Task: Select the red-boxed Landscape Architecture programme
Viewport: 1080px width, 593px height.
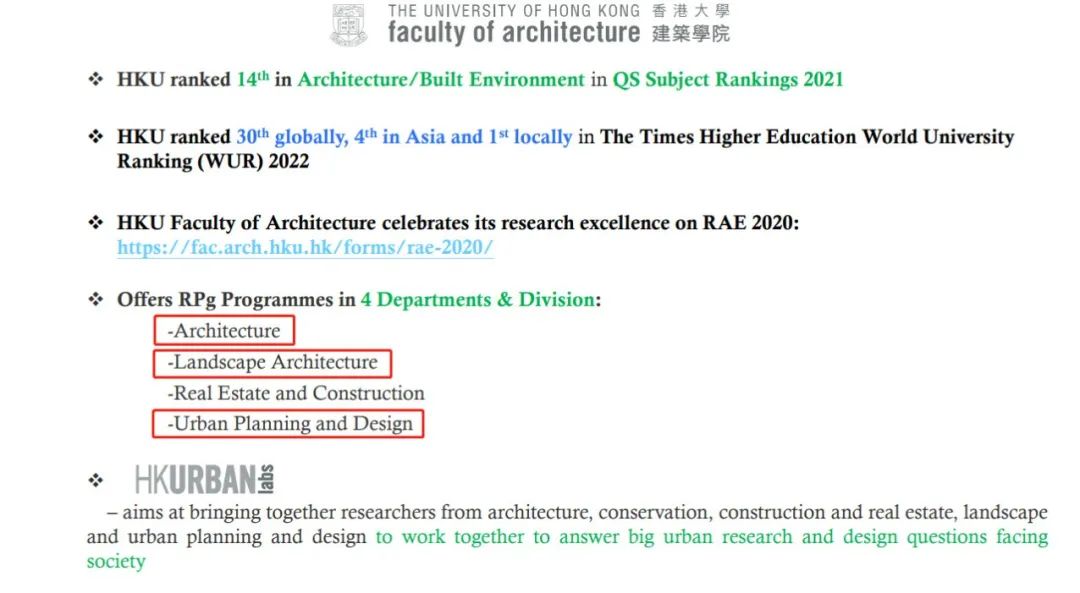Action: (270, 362)
